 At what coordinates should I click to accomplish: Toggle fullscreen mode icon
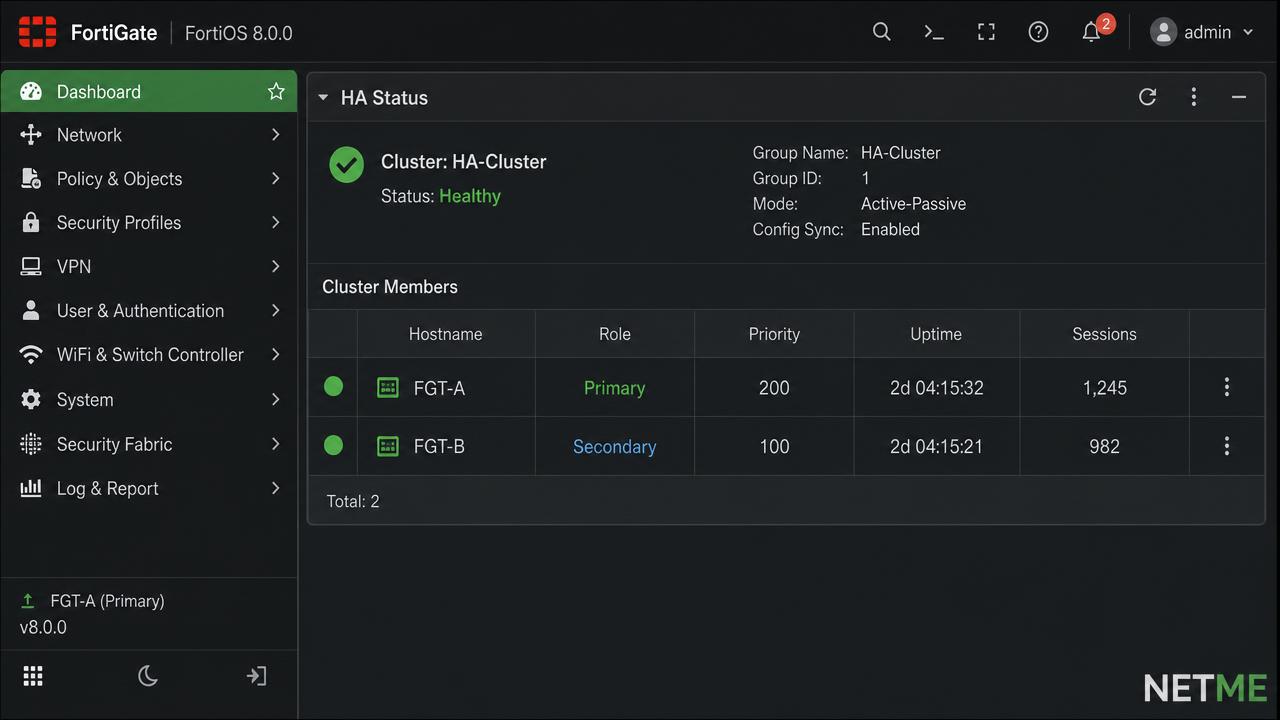pyautogui.click(x=986, y=32)
